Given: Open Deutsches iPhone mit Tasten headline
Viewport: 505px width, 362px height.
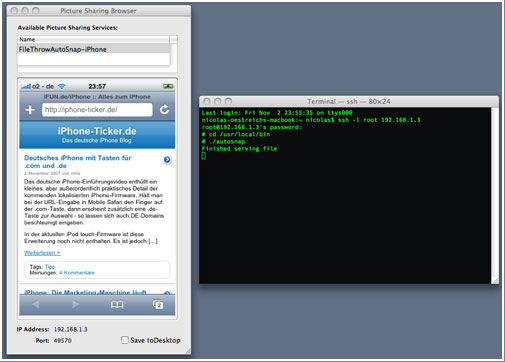Looking at the screenshot, I should [x=78, y=162].
